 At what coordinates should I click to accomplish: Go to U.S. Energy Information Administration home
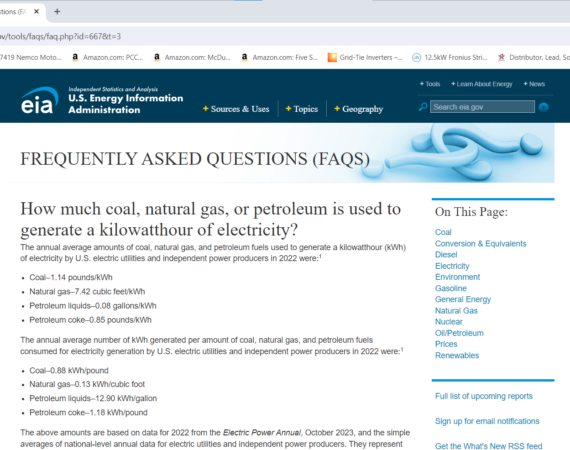coord(126,104)
